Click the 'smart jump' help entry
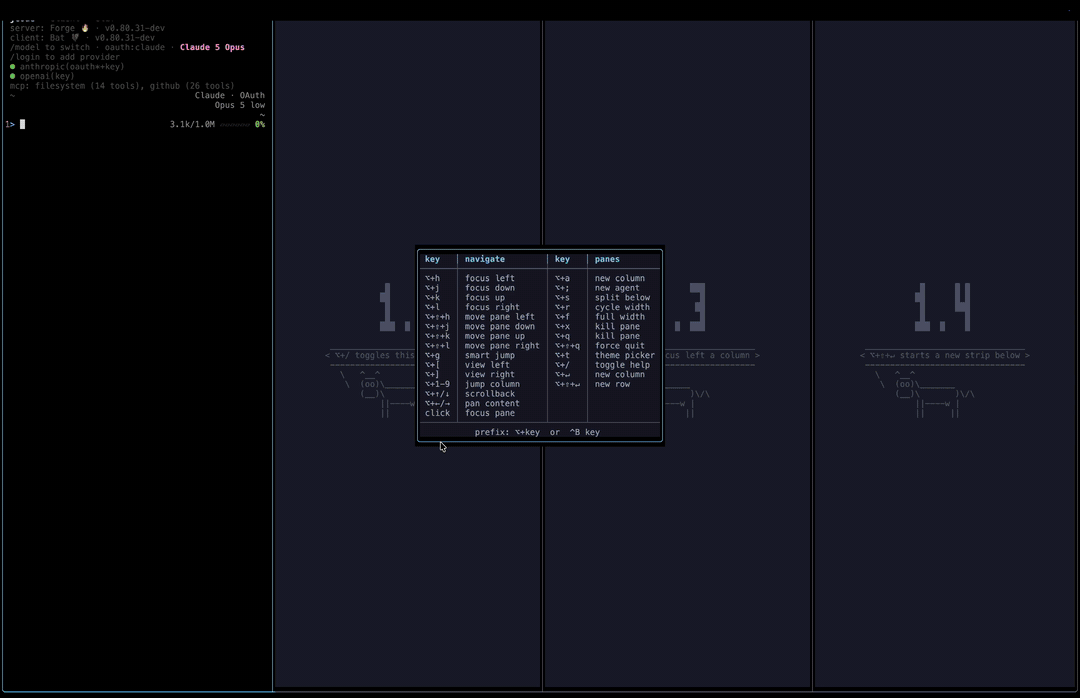Screen dimensions: 1080x698 tap(490, 356)
